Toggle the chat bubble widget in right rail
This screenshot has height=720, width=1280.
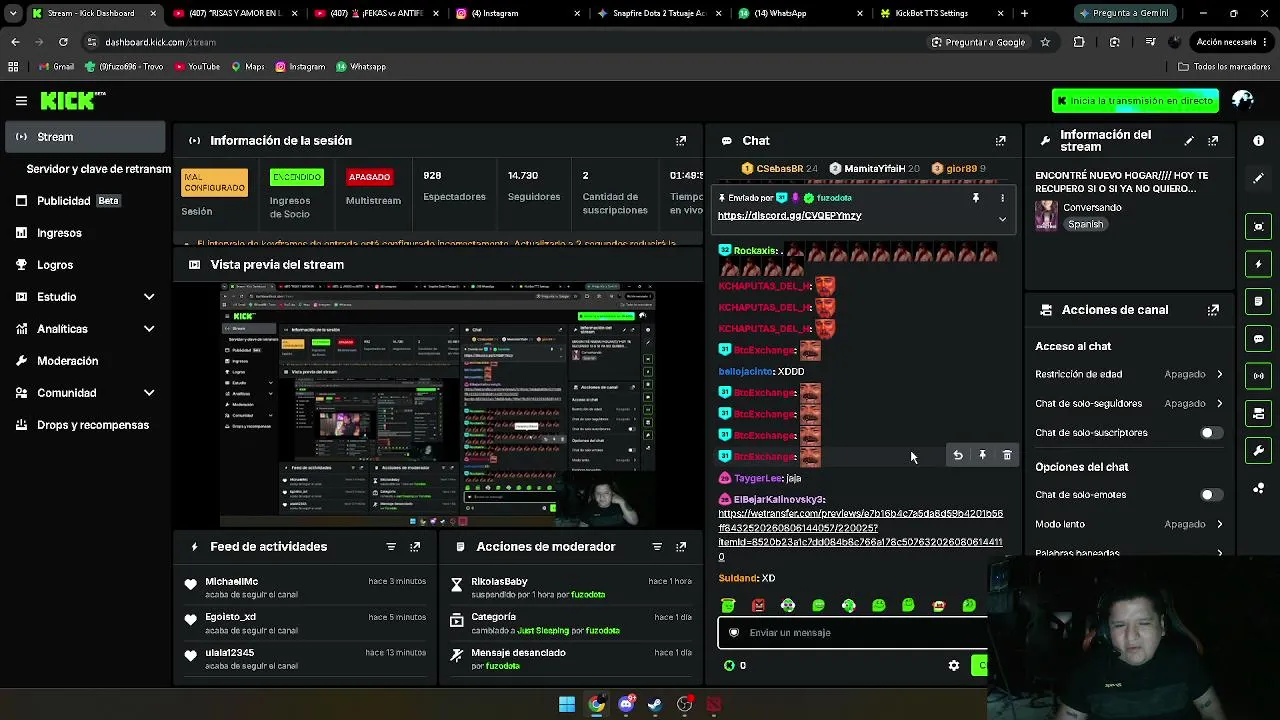coord(1259,339)
